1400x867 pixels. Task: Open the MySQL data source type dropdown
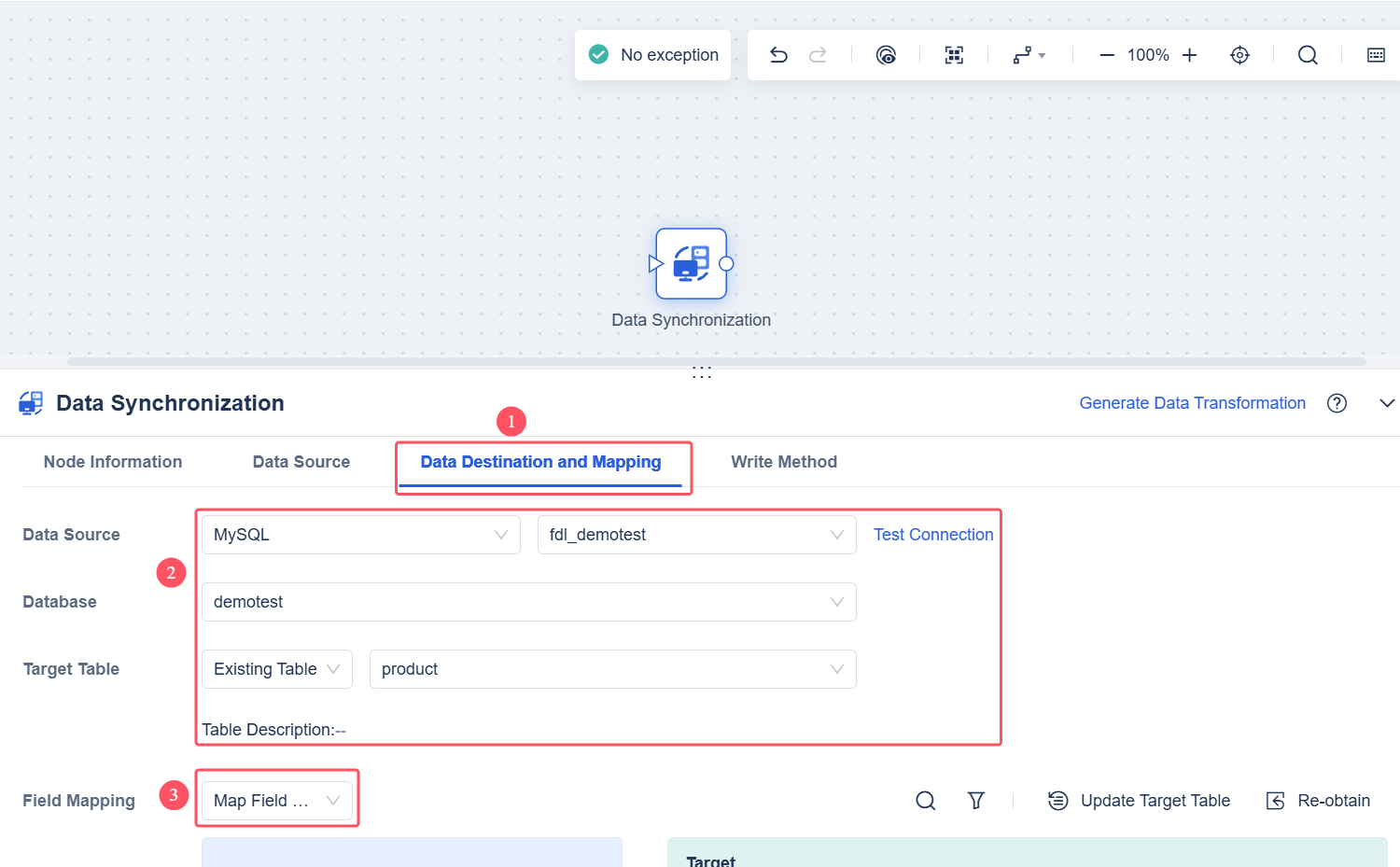361,535
